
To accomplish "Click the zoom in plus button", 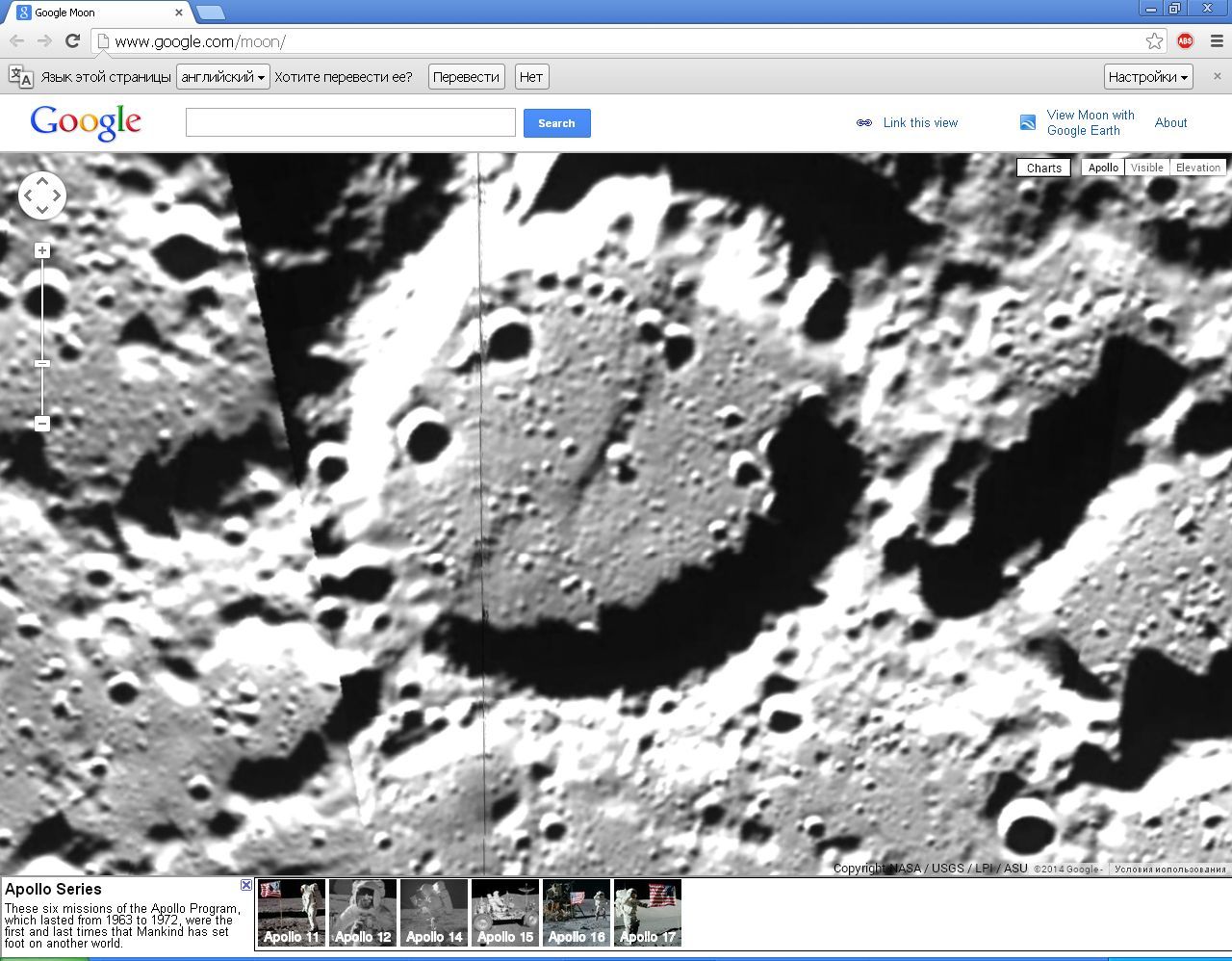I will click(x=41, y=250).
